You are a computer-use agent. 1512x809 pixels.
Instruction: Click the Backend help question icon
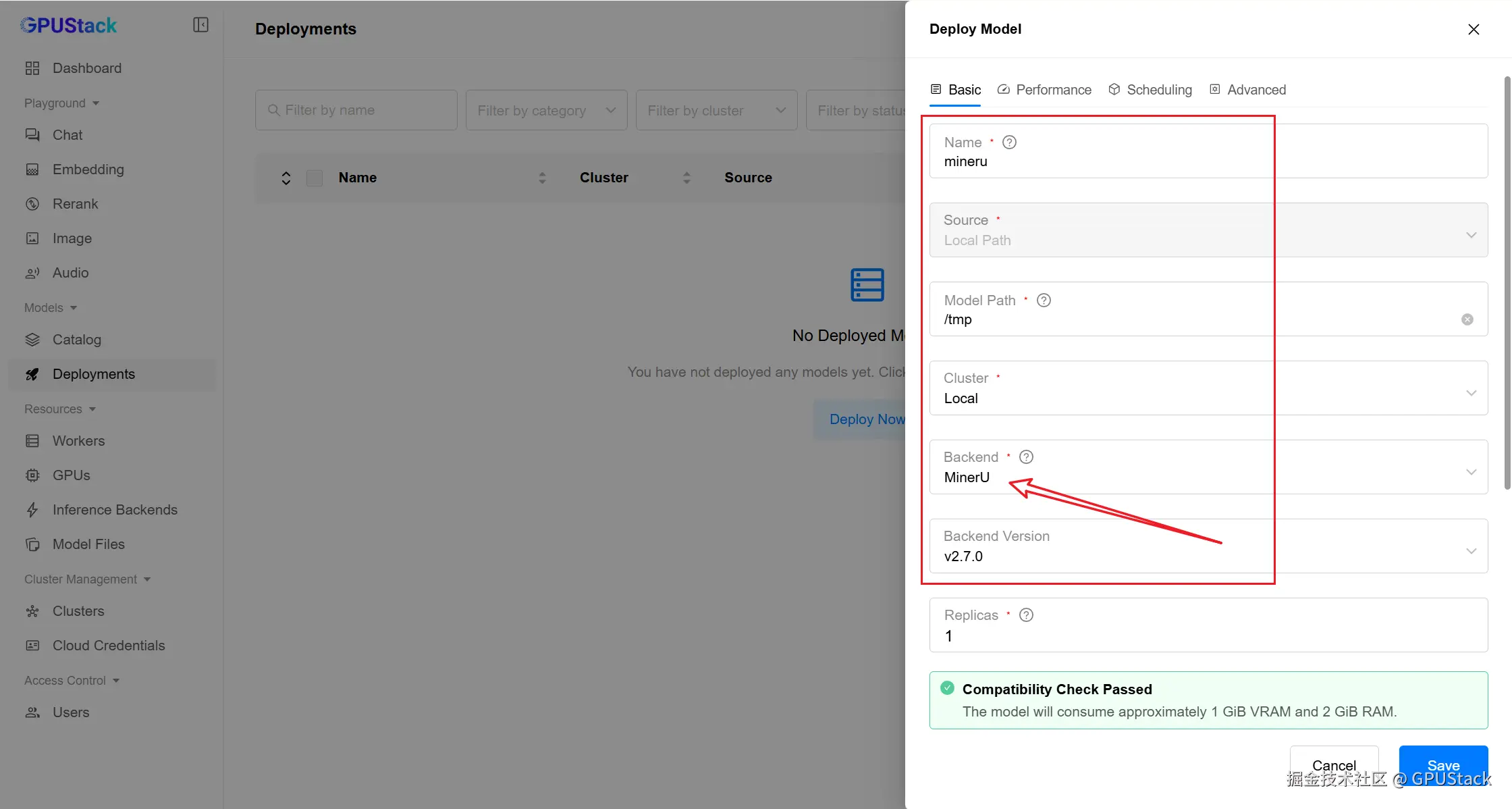pos(1026,457)
